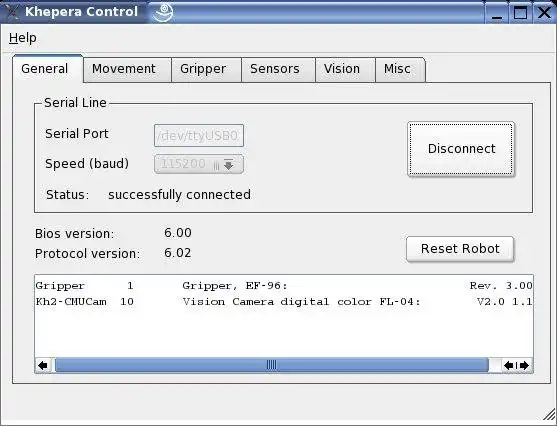557x426 pixels.
Task: Click the 'Vision Camera digital color FL-04:' text
Action: 302,302
